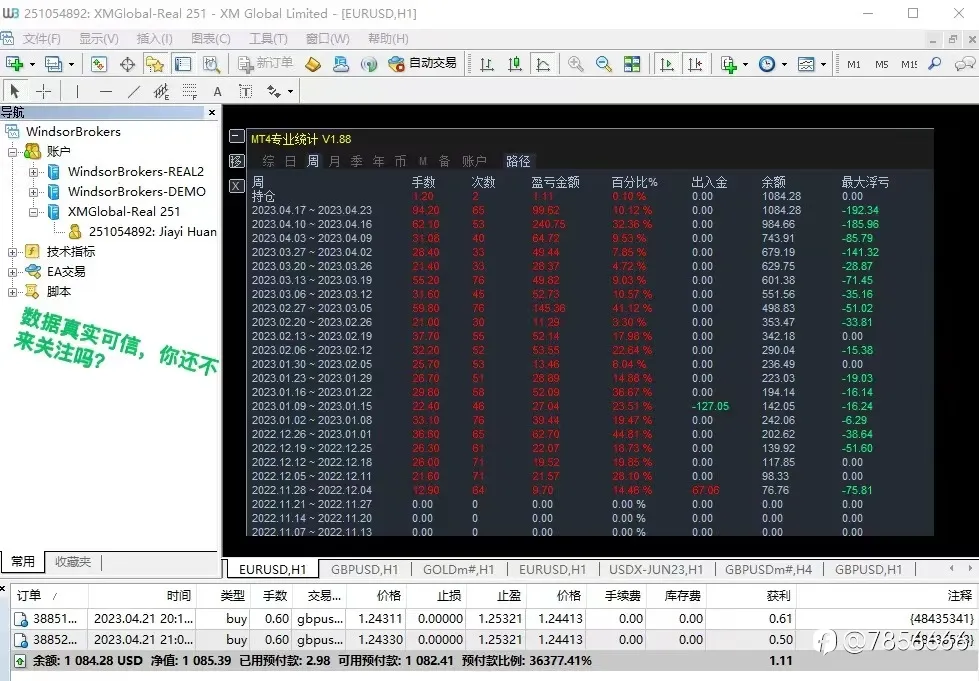Open the Indicators dropdown arrow
This screenshot has width=979, height=681.
[745, 64]
